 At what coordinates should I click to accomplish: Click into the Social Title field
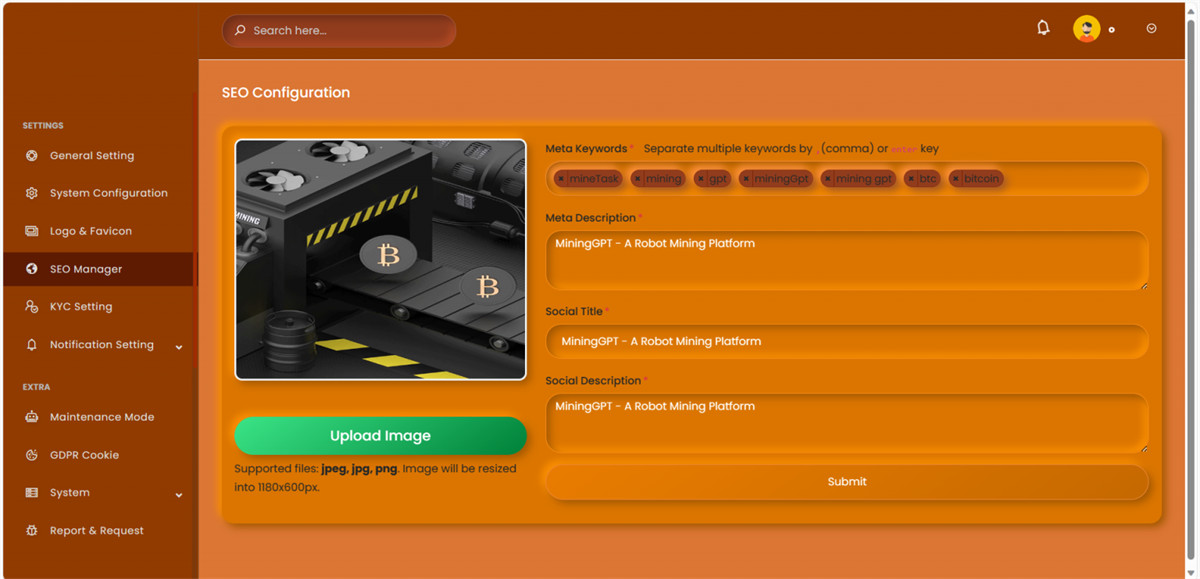coord(846,341)
